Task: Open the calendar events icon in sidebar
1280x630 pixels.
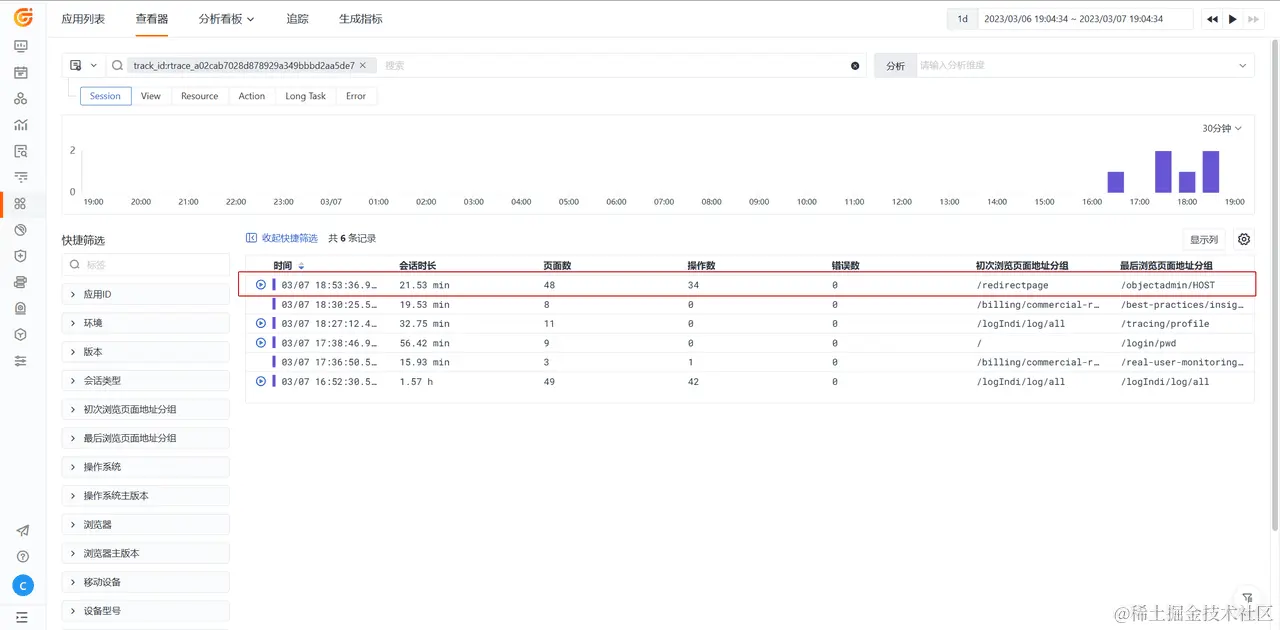Action: (21, 73)
